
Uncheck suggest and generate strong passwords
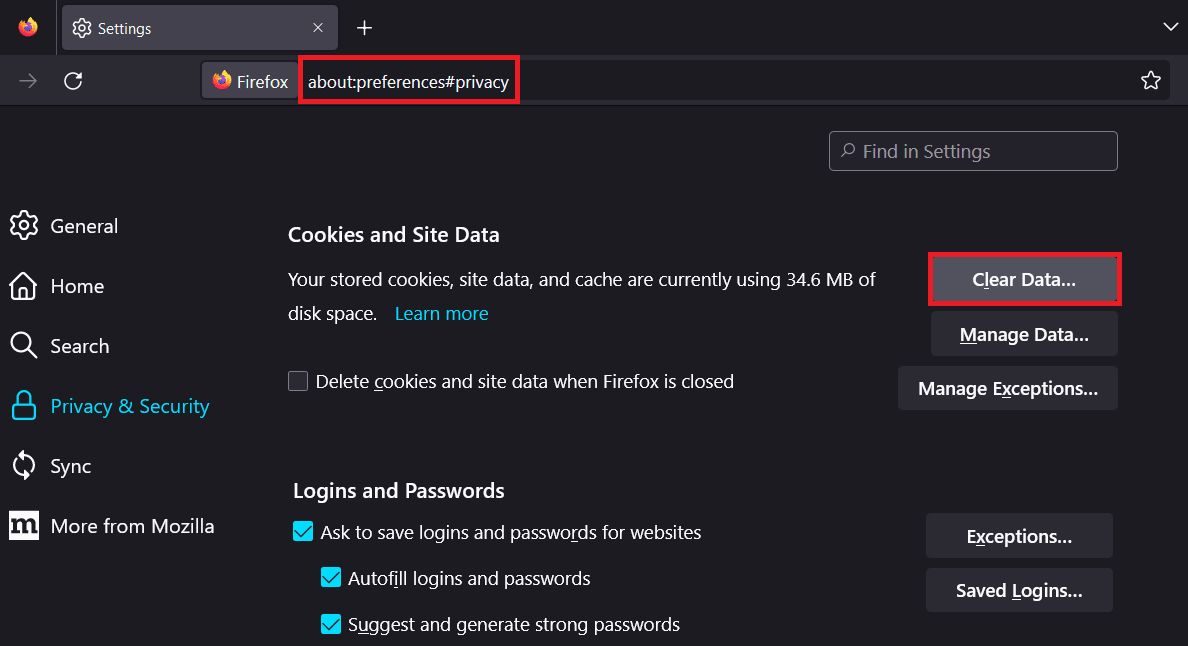pos(331,624)
